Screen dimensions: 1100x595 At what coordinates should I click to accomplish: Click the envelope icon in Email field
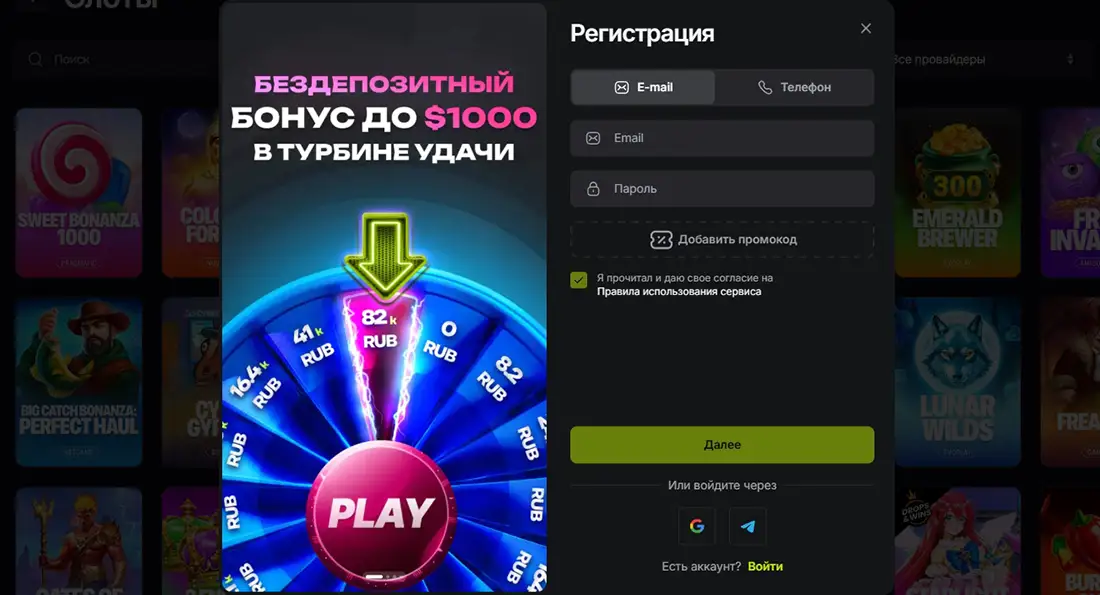[593, 138]
